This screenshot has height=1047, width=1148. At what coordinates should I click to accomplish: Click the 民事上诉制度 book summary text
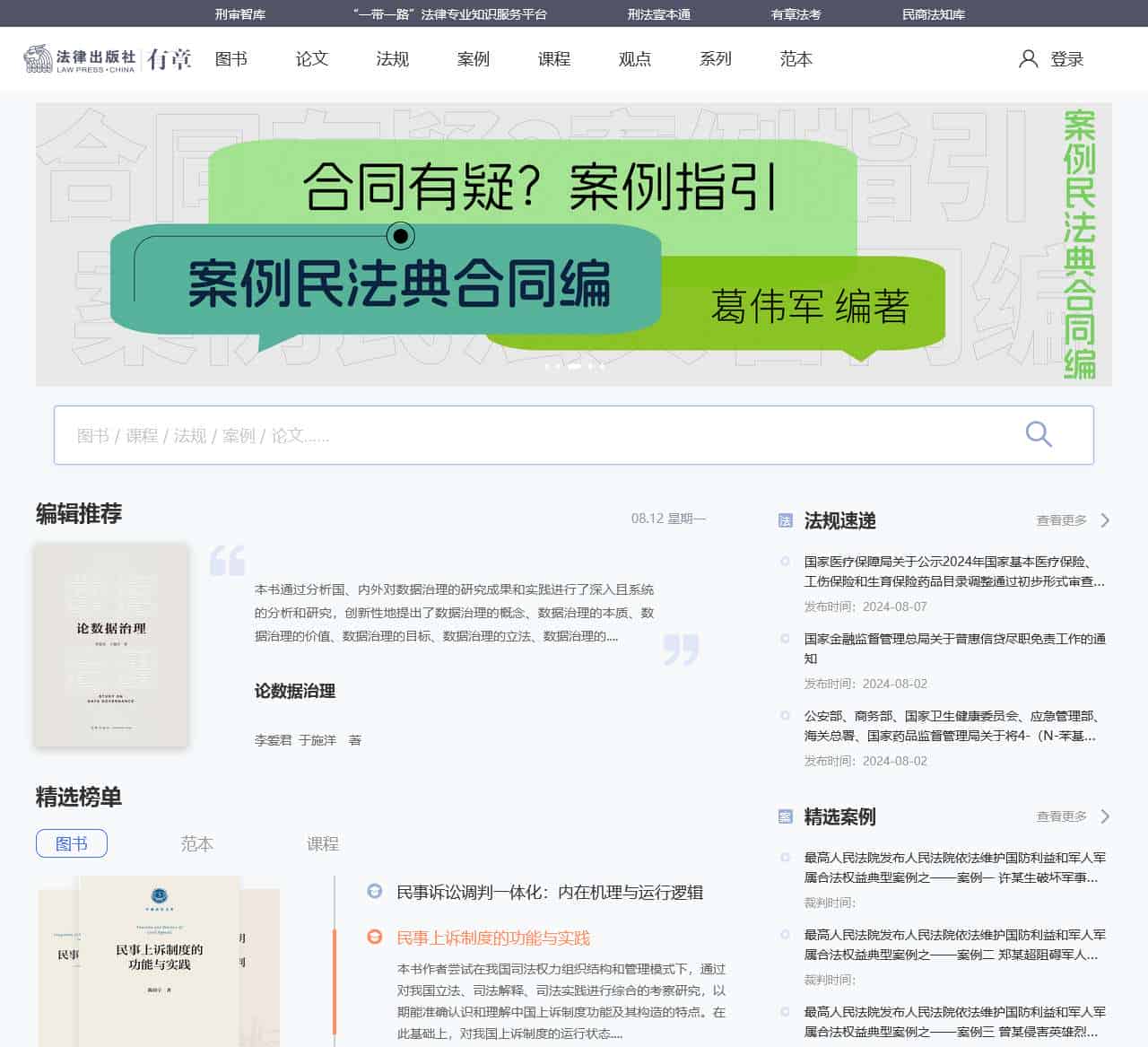[x=561, y=1001]
